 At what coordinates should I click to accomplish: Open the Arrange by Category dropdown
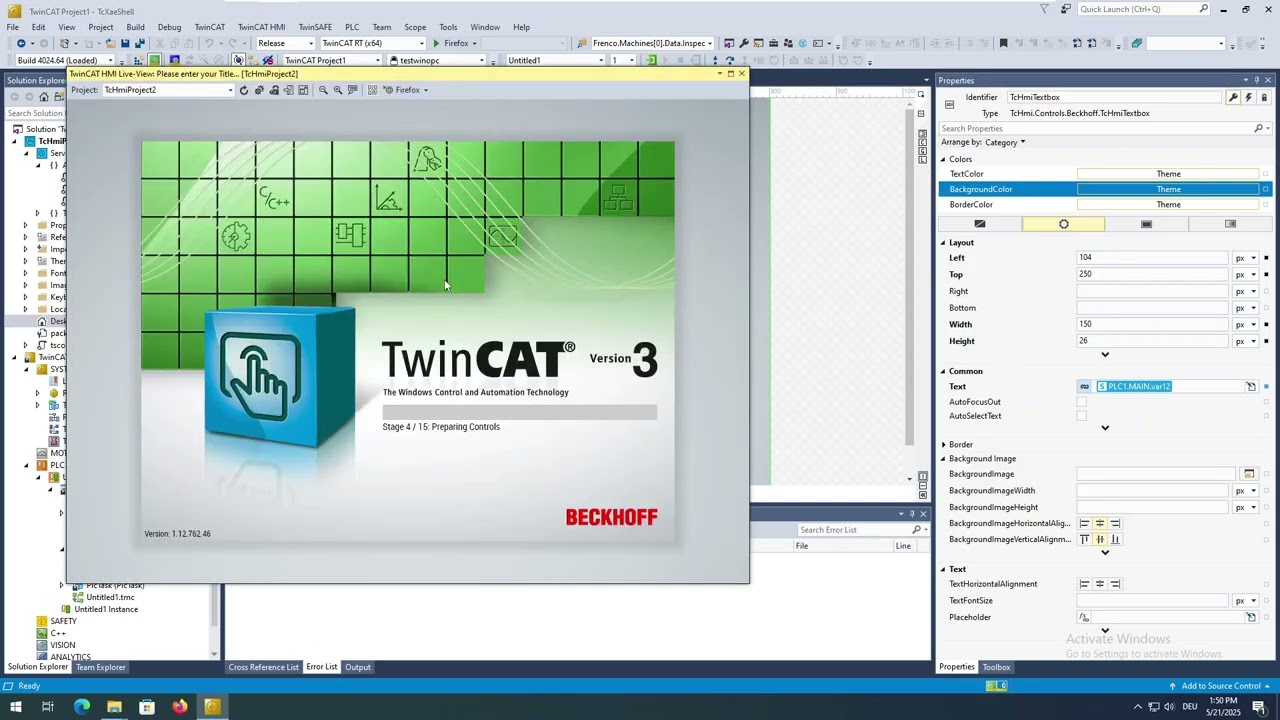click(x=1004, y=143)
